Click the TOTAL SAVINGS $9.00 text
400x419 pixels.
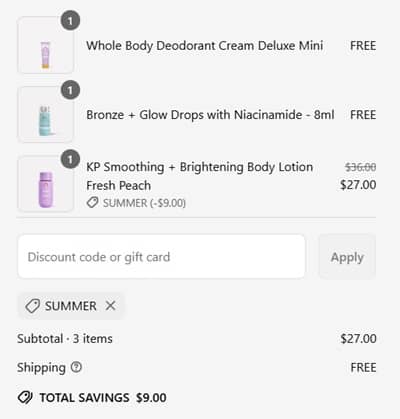click(103, 398)
